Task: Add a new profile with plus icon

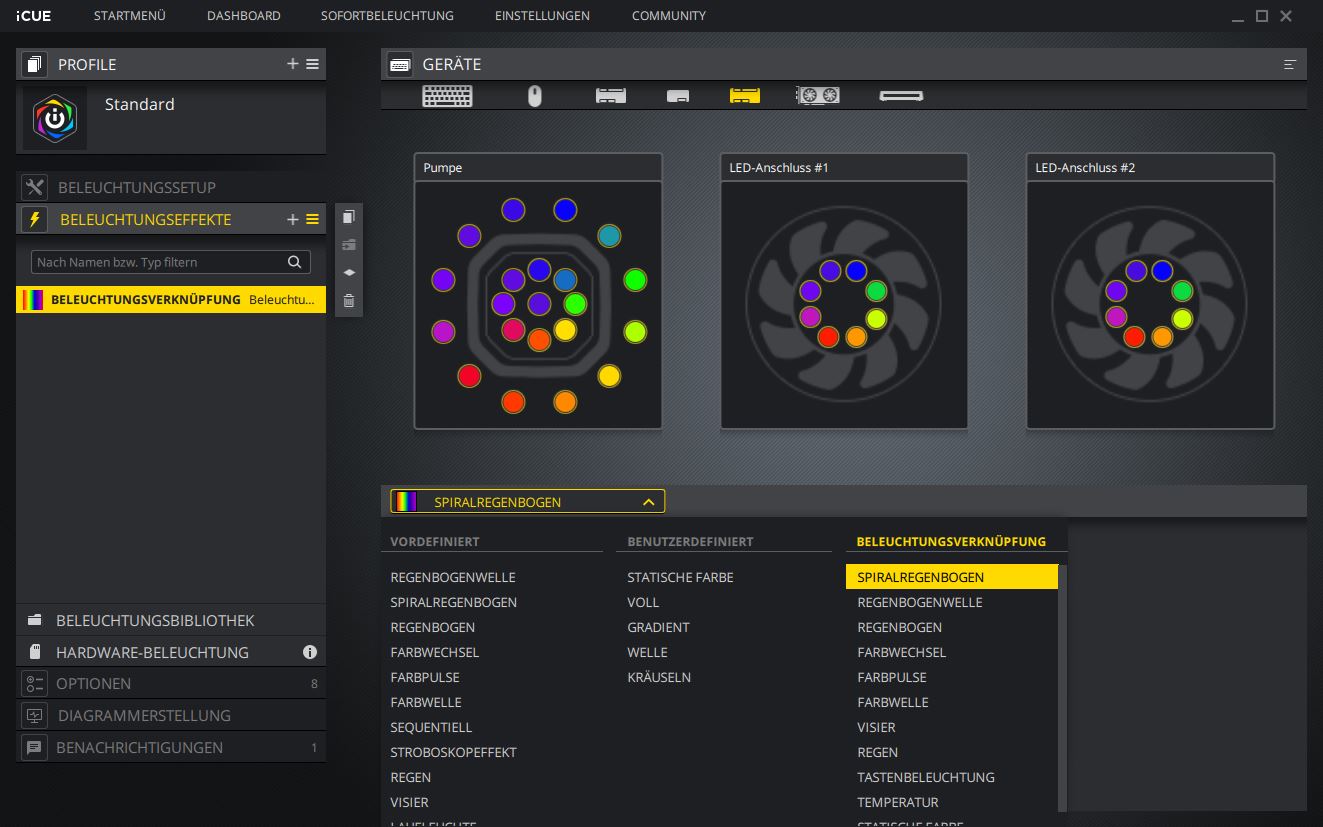Action: [x=293, y=64]
